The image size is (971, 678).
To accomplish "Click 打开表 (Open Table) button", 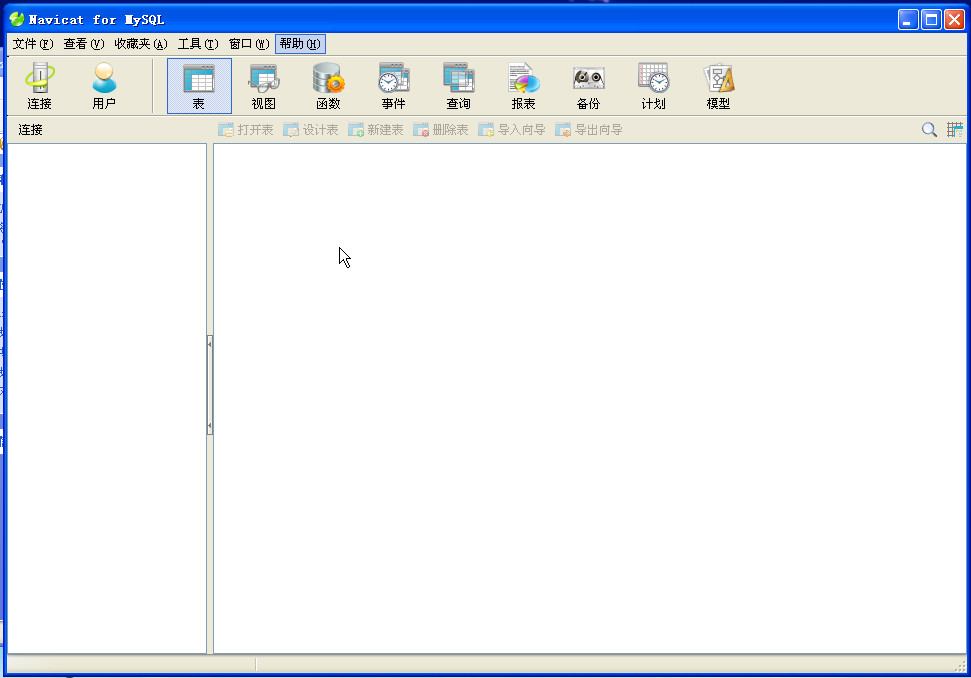I will [x=246, y=129].
